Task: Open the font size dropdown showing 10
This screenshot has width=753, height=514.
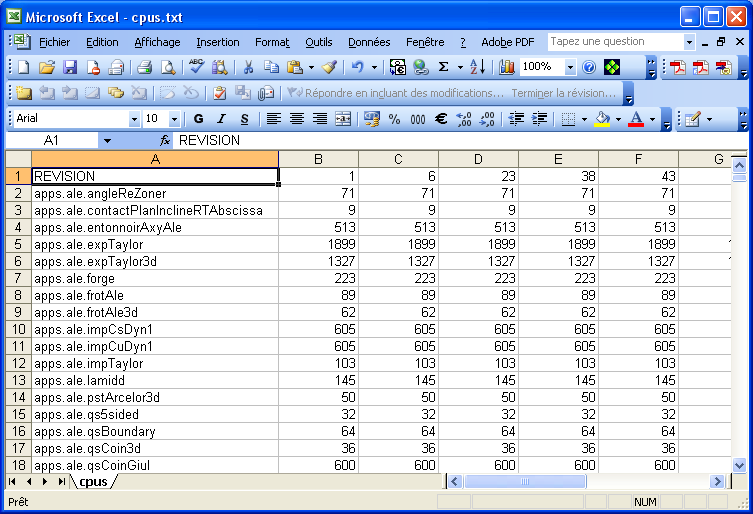Action: 174,119
